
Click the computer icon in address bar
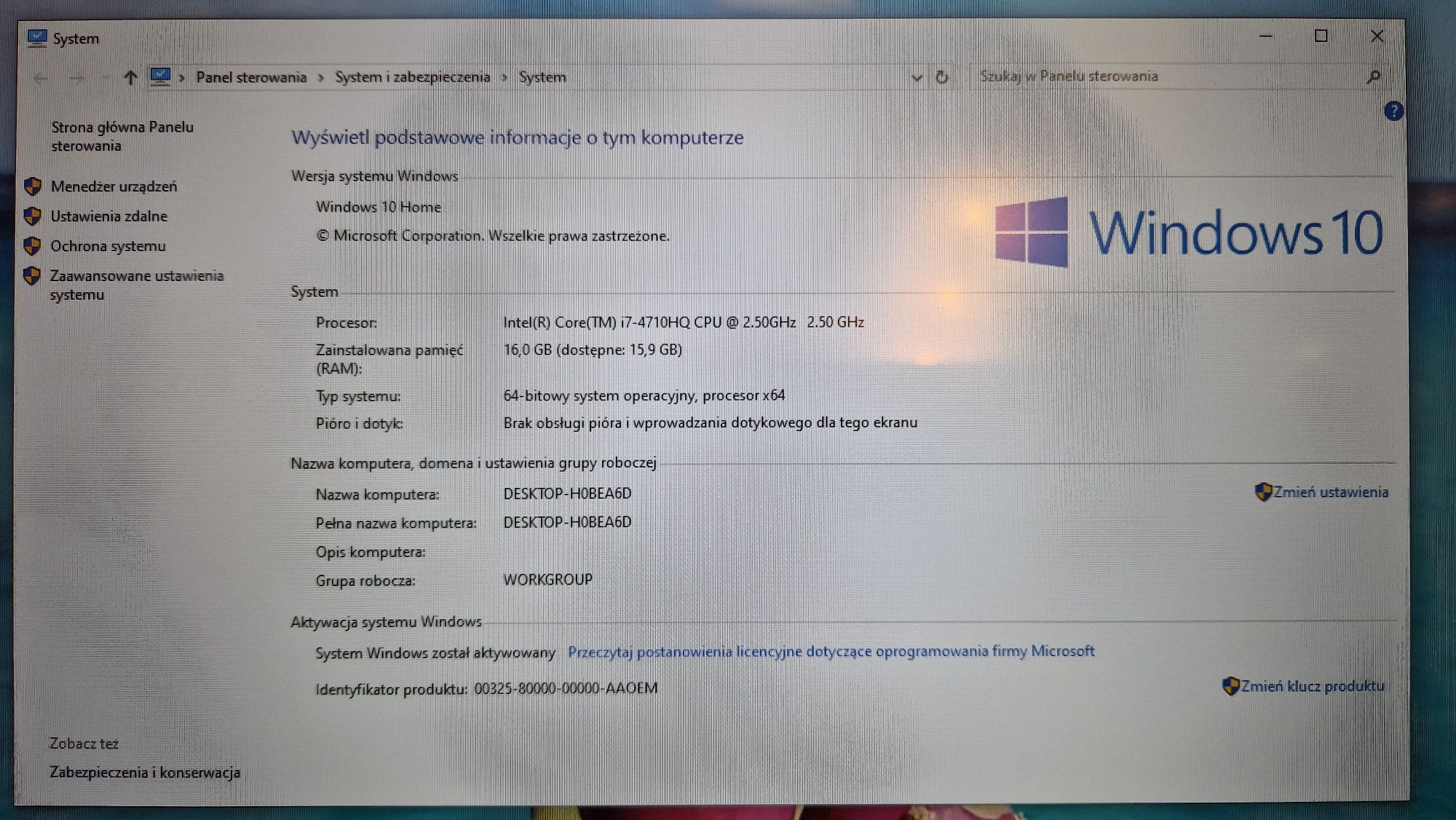tap(160, 76)
